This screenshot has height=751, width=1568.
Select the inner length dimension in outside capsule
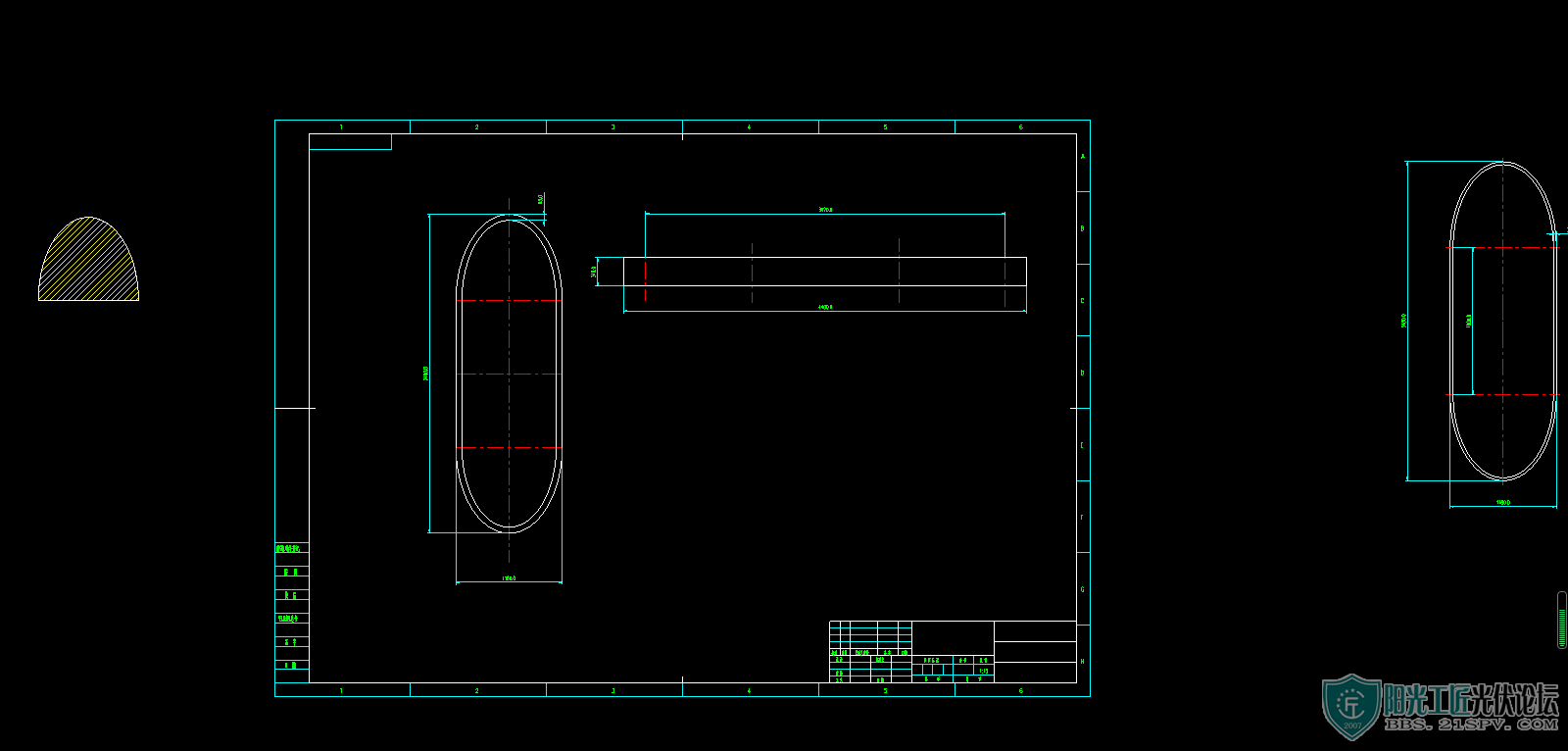[x=1471, y=322]
